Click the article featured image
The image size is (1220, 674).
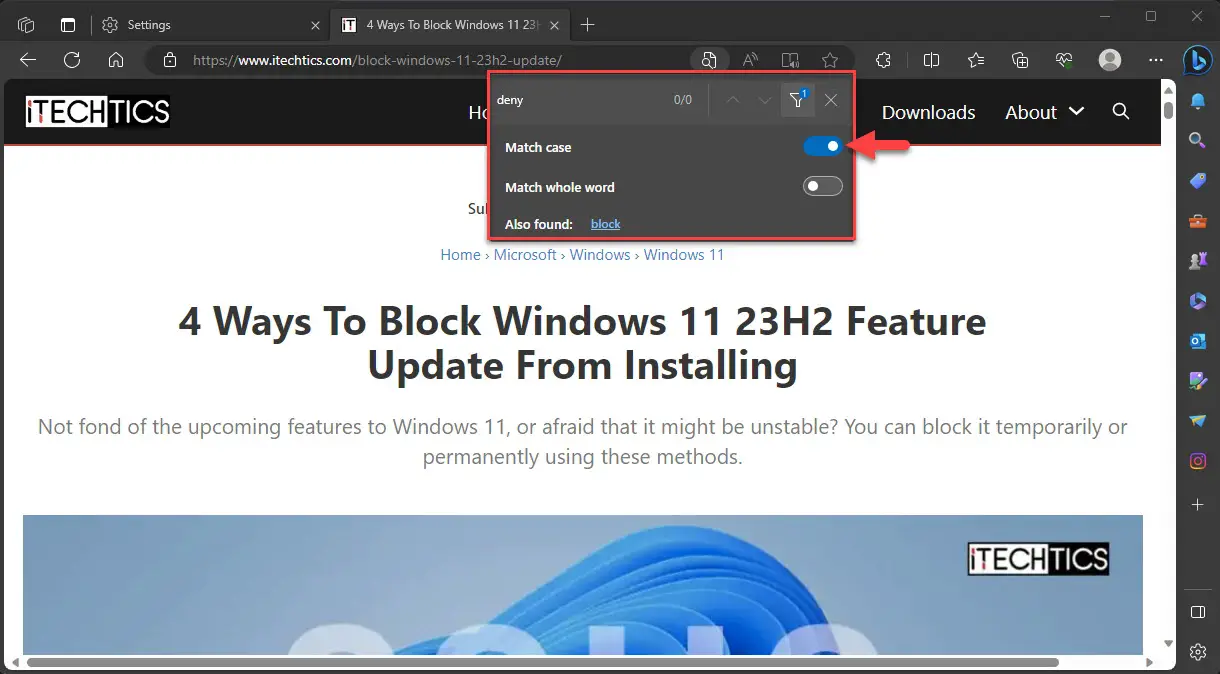pos(583,585)
